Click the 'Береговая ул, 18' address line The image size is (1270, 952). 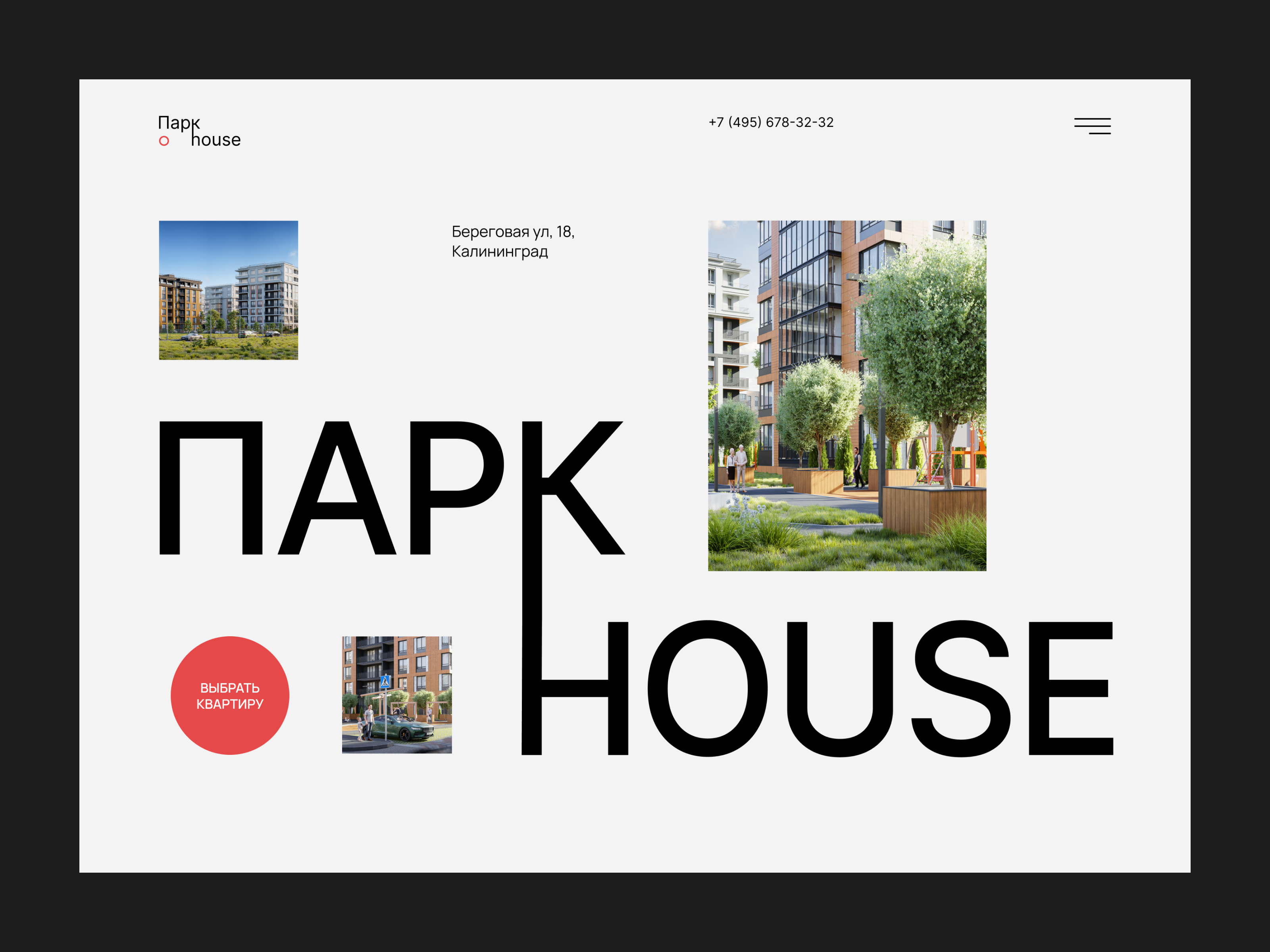(x=513, y=232)
